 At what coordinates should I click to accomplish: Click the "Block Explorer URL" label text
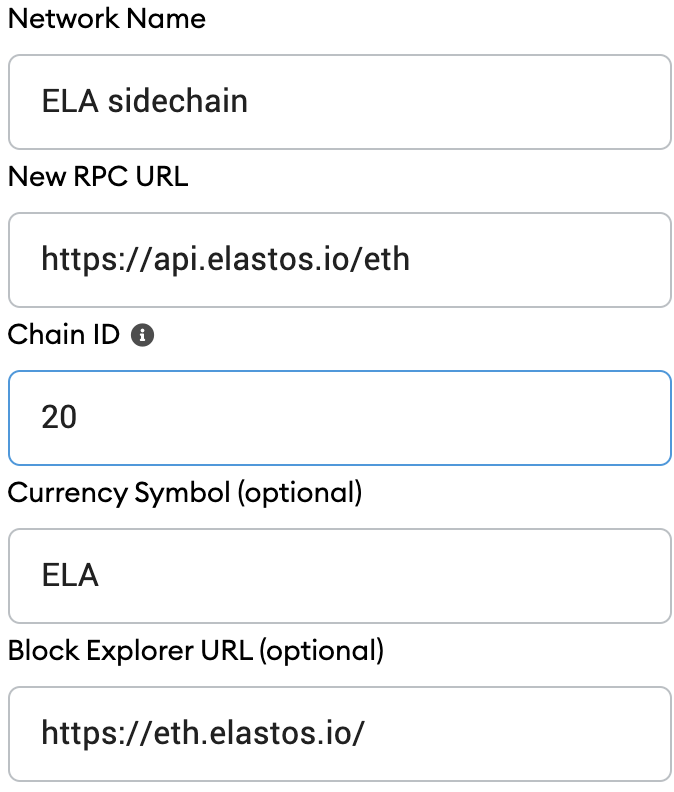point(130,651)
